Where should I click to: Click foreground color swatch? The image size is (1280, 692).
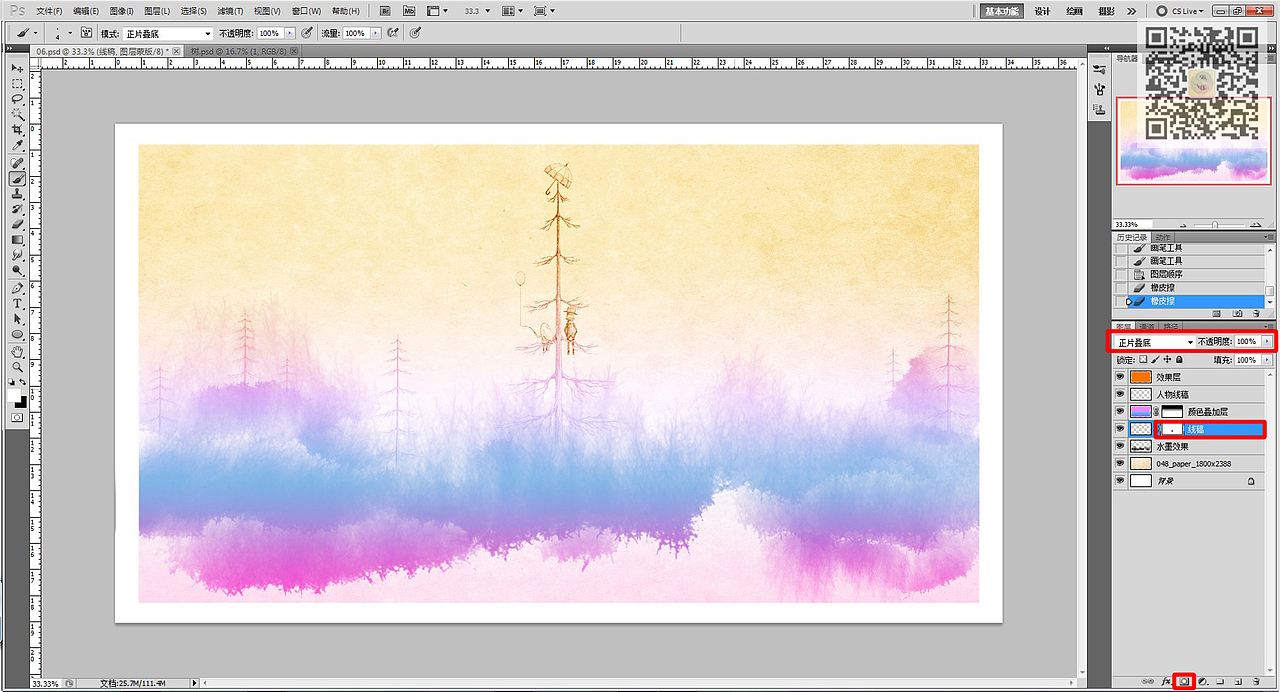coord(15,395)
